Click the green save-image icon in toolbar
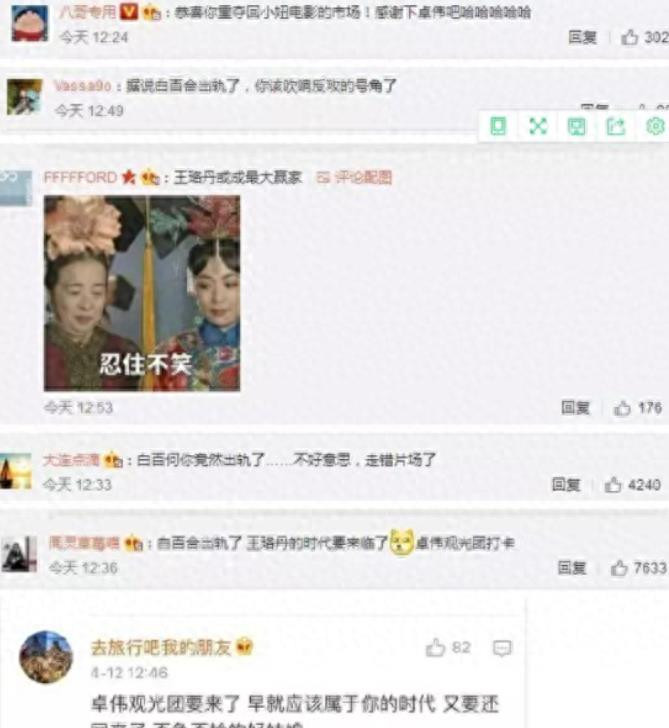This screenshot has width=669, height=728. 577,126
